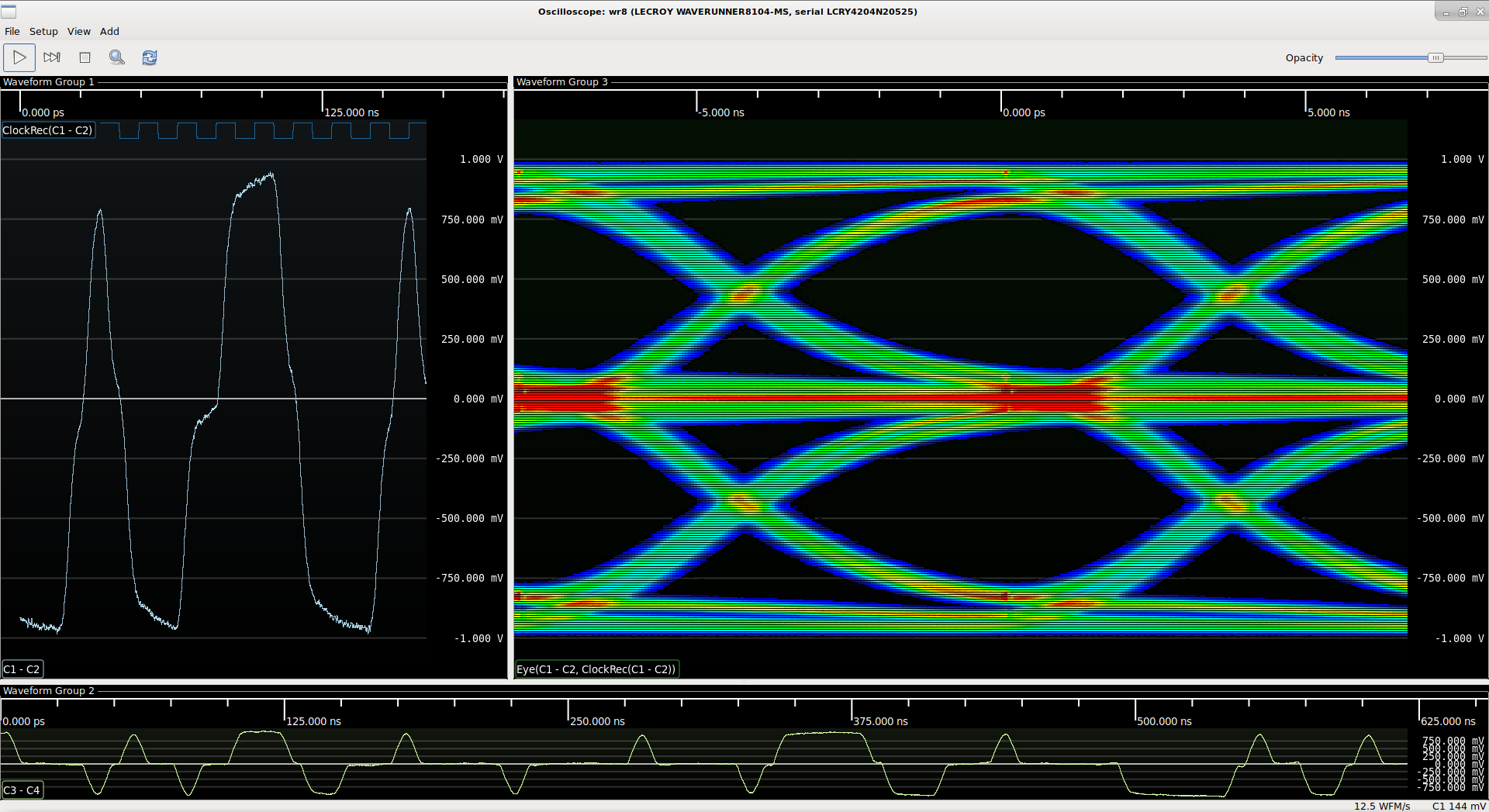Open the View menu
The width and height of the screenshot is (1489, 812).
(79, 32)
